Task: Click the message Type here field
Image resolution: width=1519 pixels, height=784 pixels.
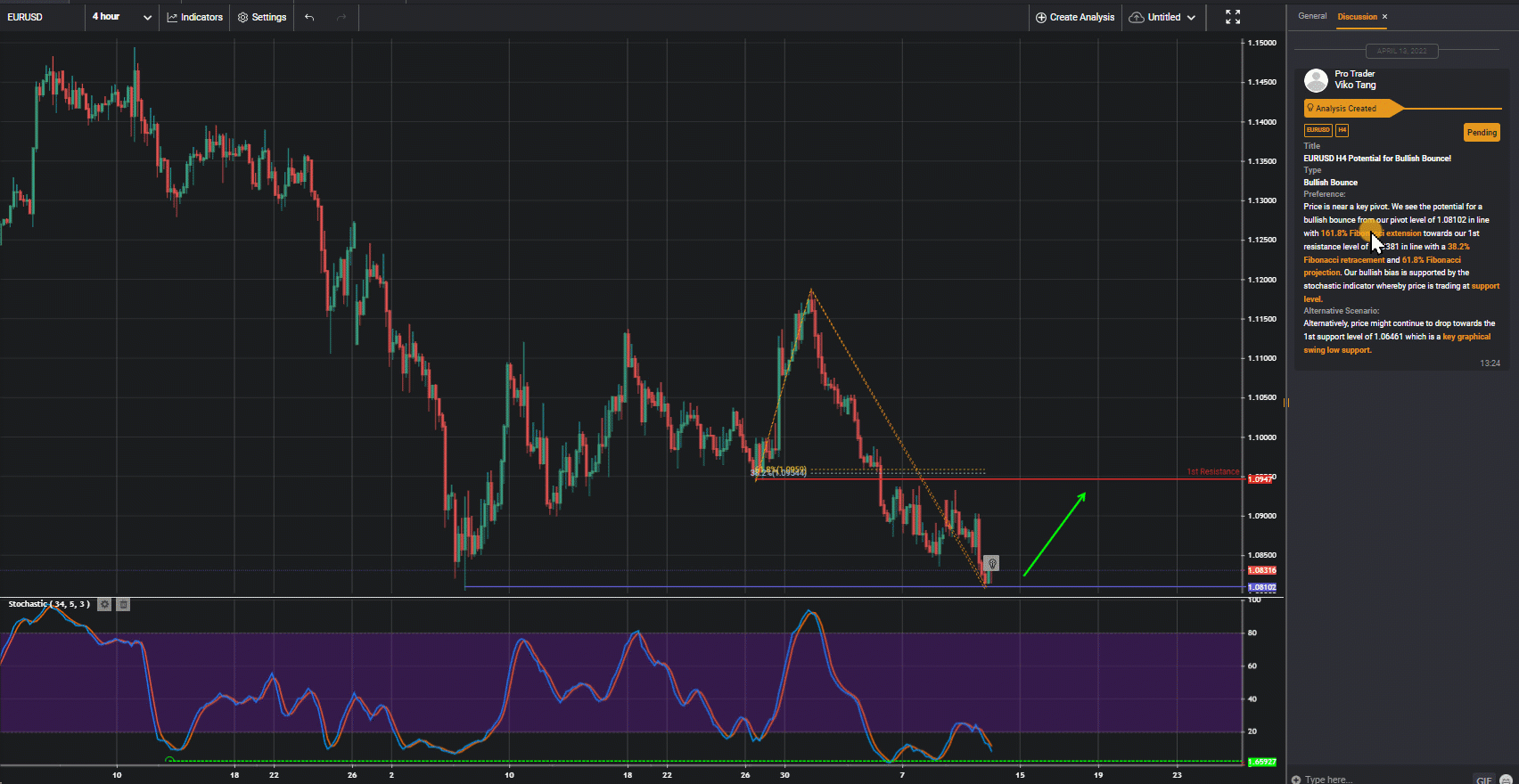Action: pyautogui.click(x=1382, y=780)
